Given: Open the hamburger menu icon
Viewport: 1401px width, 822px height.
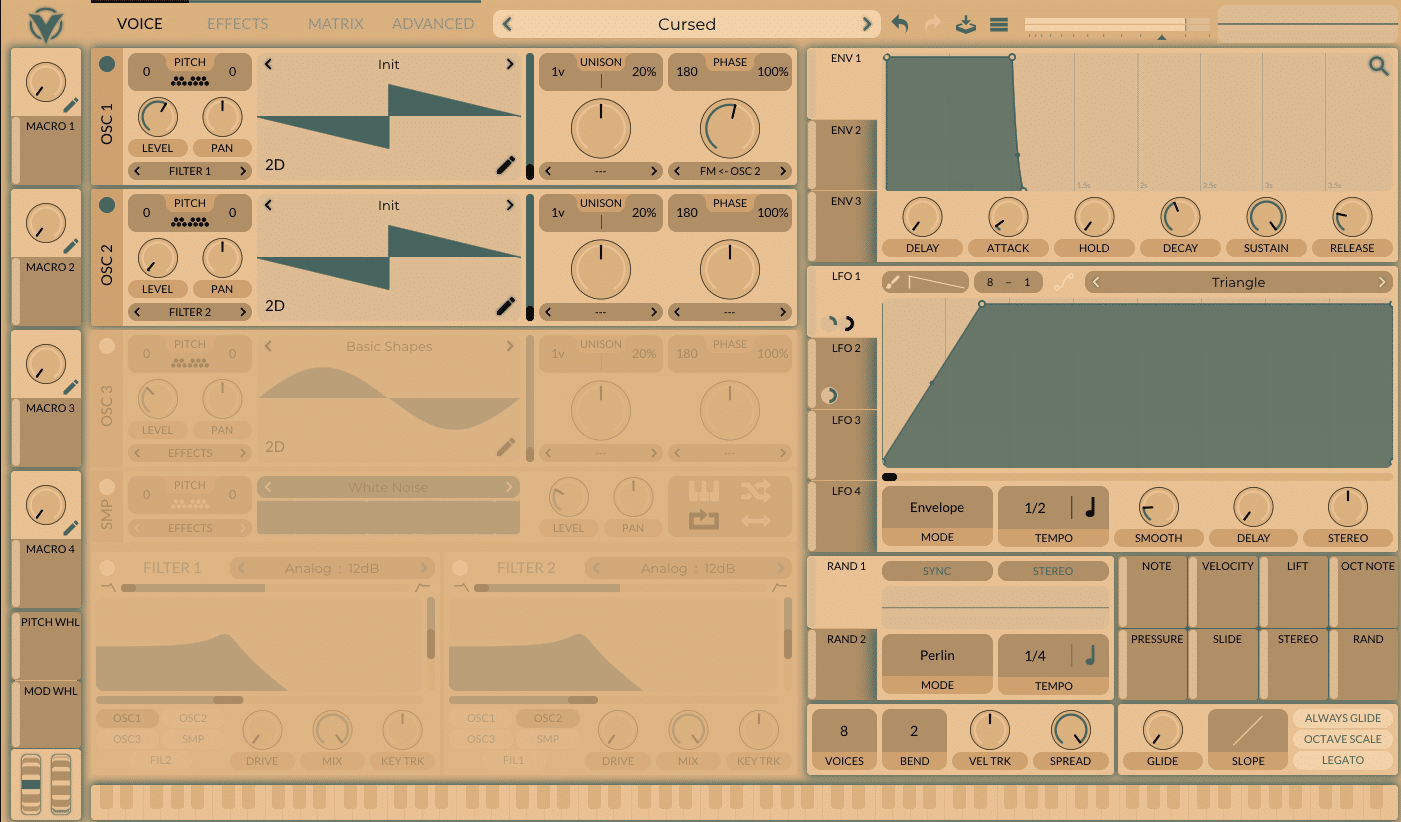Looking at the screenshot, I should pyautogui.click(x=998, y=24).
